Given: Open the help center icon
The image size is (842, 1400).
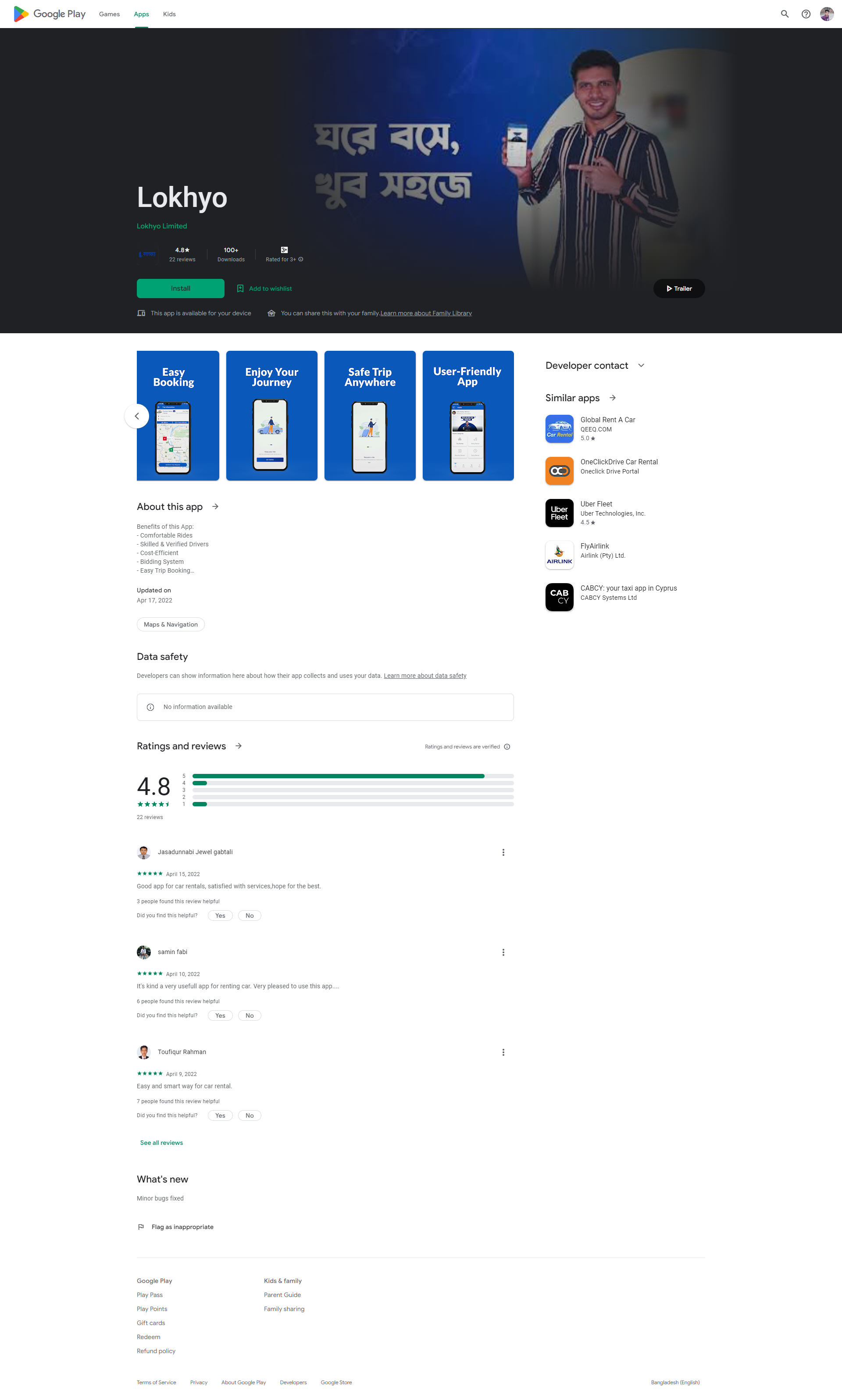Looking at the screenshot, I should (x=805, y=14).
